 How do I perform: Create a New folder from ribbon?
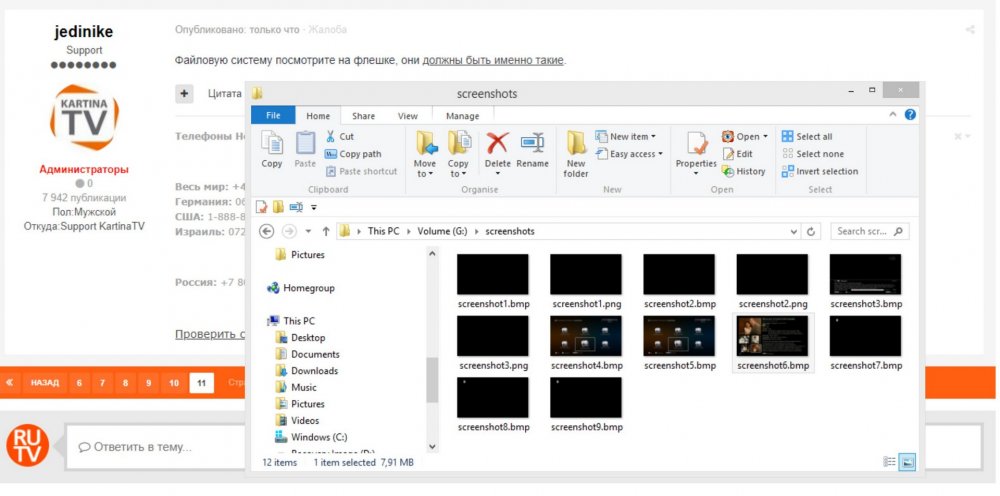(576, 152)
